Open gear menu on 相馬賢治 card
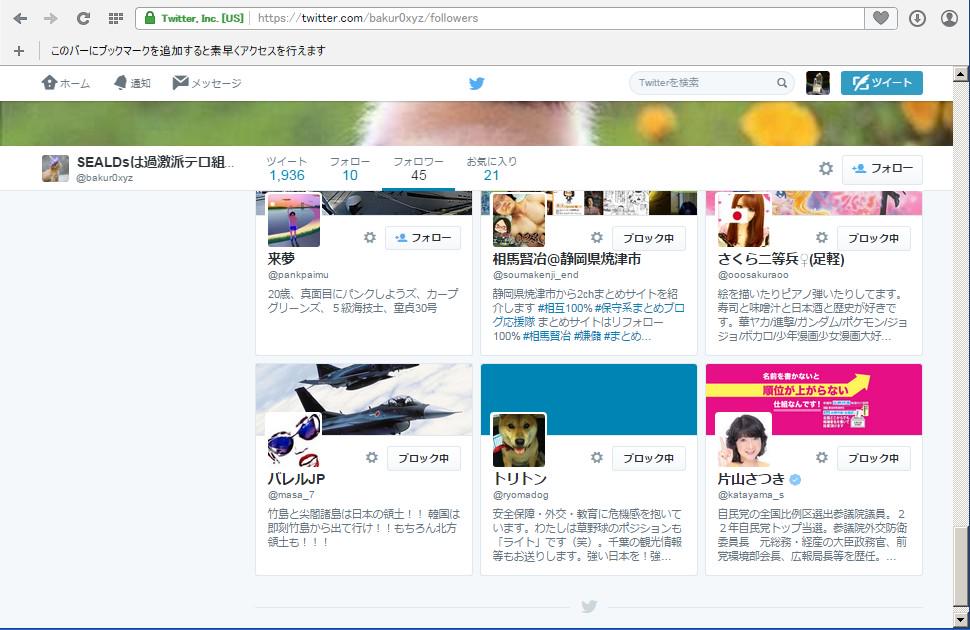Screen dimensions: 970x630 pyautogui.click(x=596, y=238)
